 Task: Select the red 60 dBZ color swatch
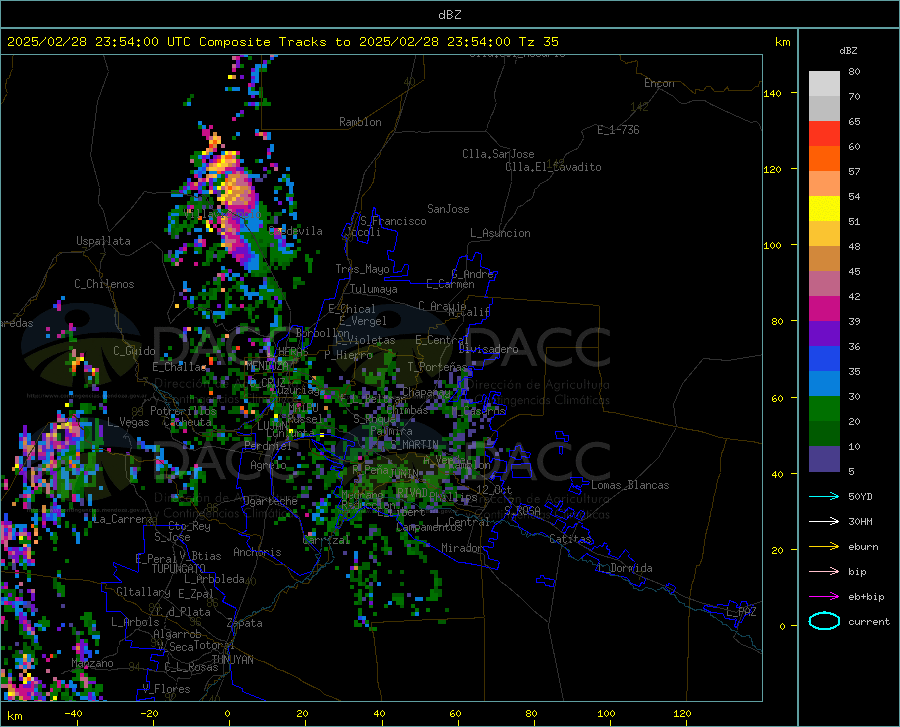[x=824, y=134]
